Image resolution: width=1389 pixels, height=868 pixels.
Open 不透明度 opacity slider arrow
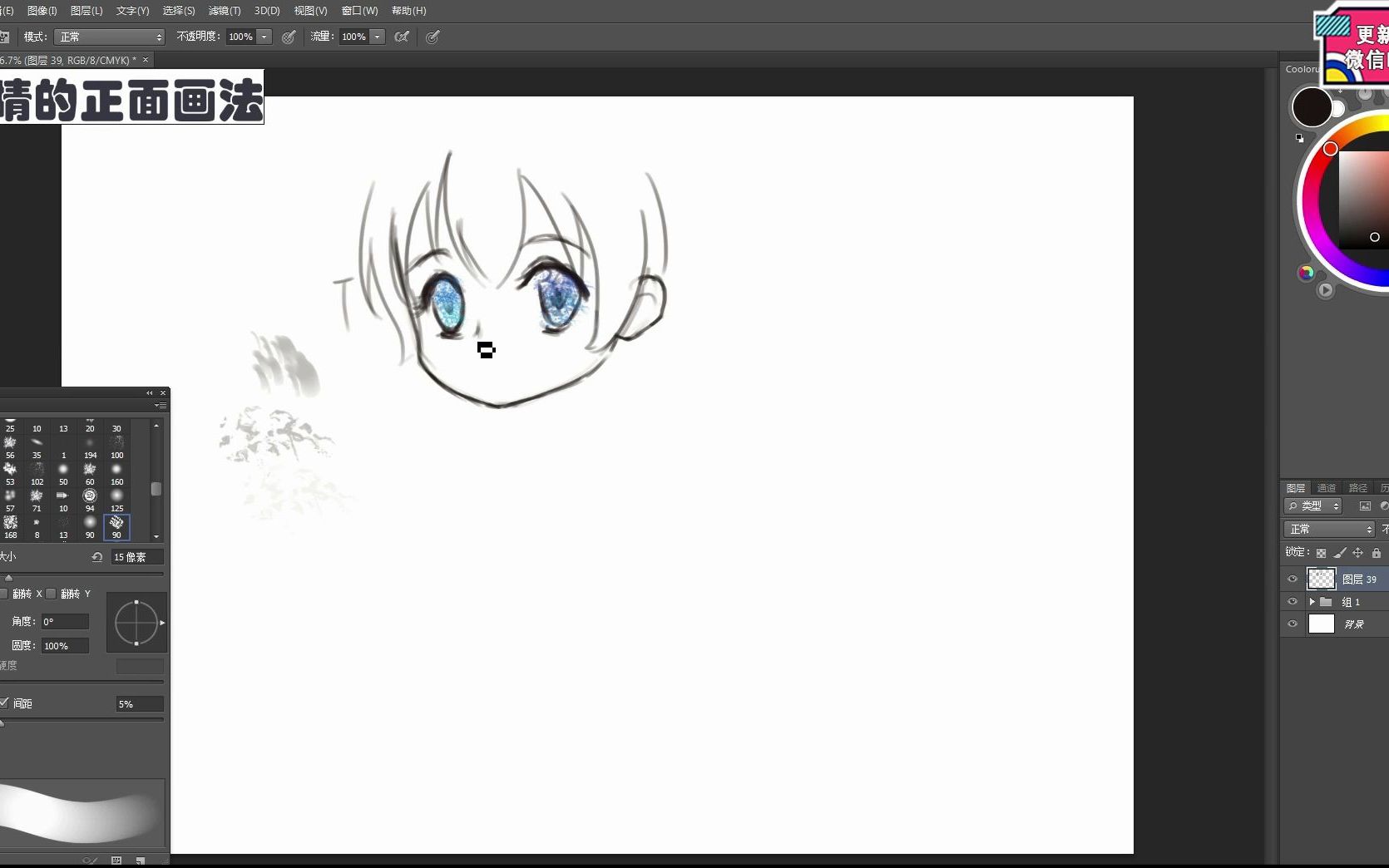pos(264,37)
